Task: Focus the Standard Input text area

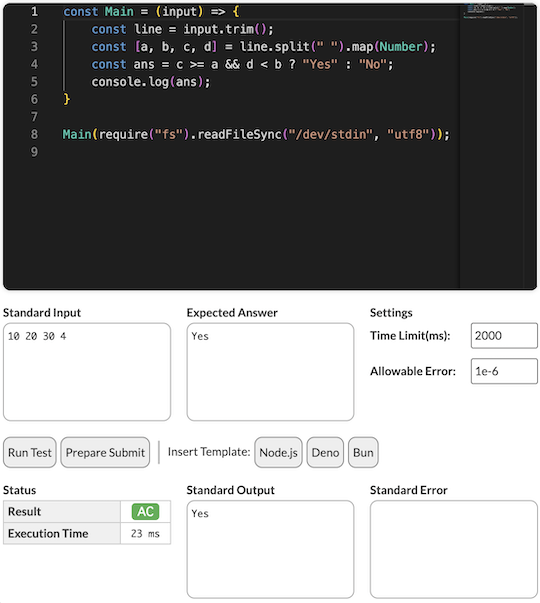Action: click(x=87, y=372)
